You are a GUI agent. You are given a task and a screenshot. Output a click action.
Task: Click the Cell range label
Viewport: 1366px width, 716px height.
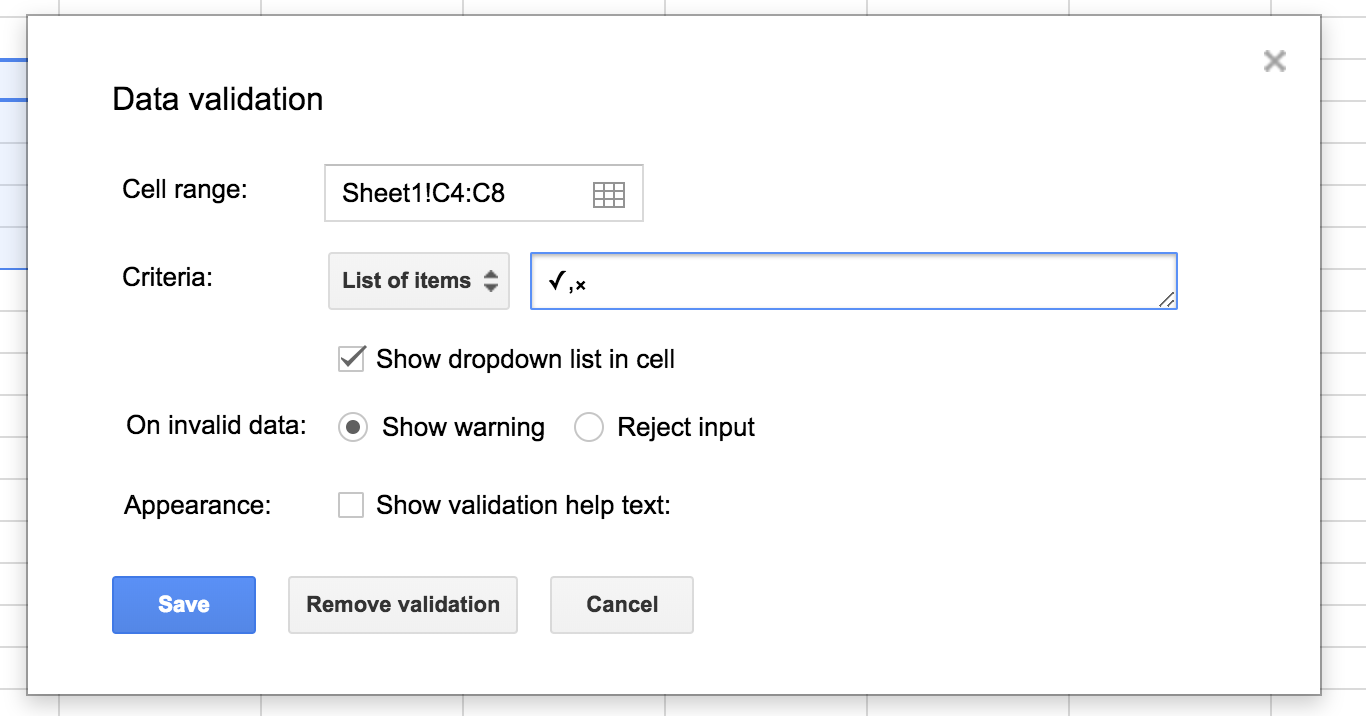185,189
